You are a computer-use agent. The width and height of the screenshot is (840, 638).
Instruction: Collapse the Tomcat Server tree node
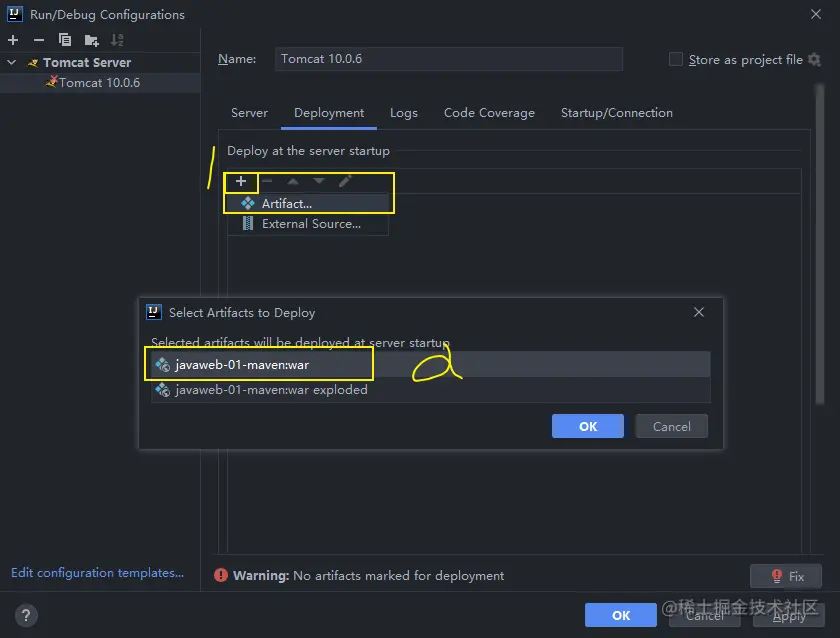pos(11,62)
